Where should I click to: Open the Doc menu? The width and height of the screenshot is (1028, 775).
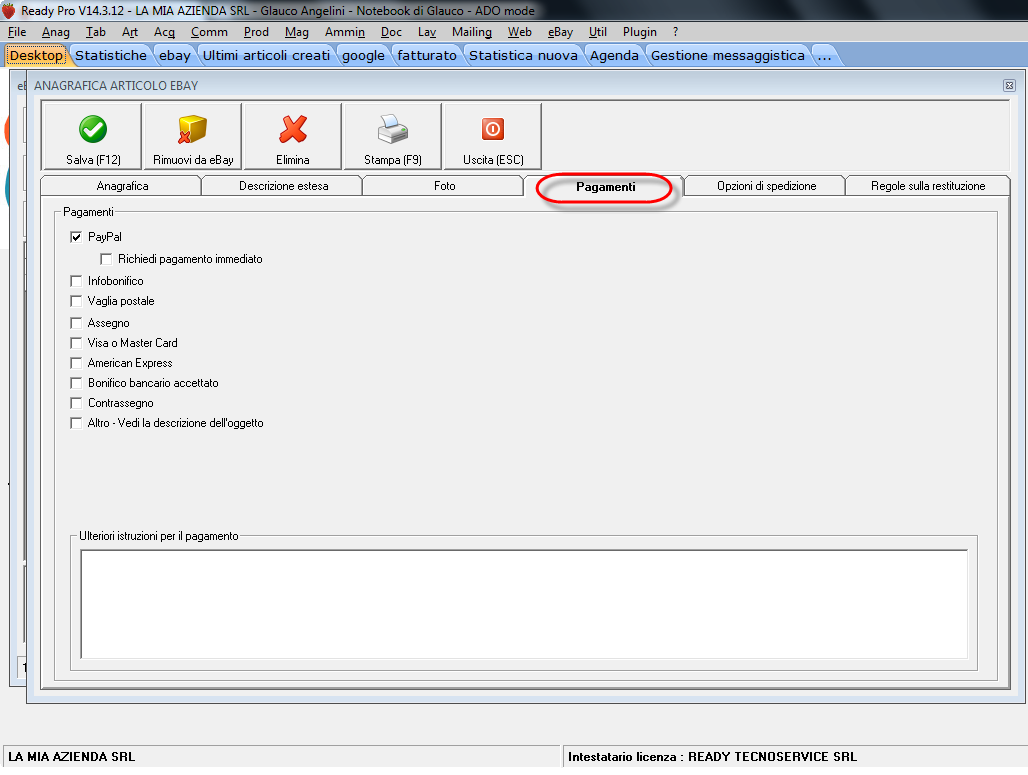point(391,32)
